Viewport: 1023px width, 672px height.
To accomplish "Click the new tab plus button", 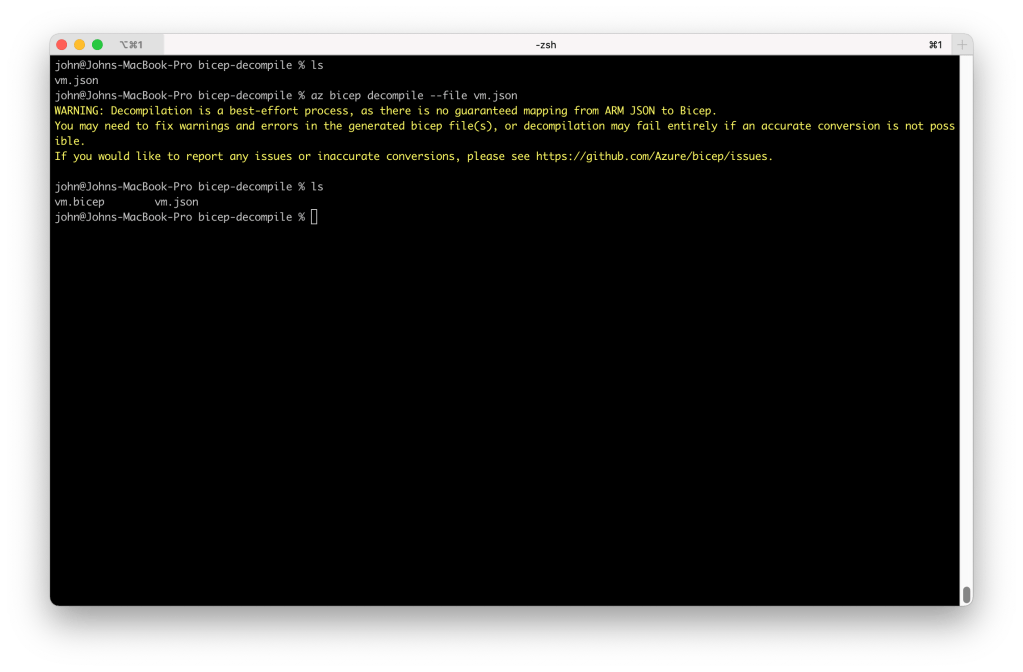I will [963, 45].
